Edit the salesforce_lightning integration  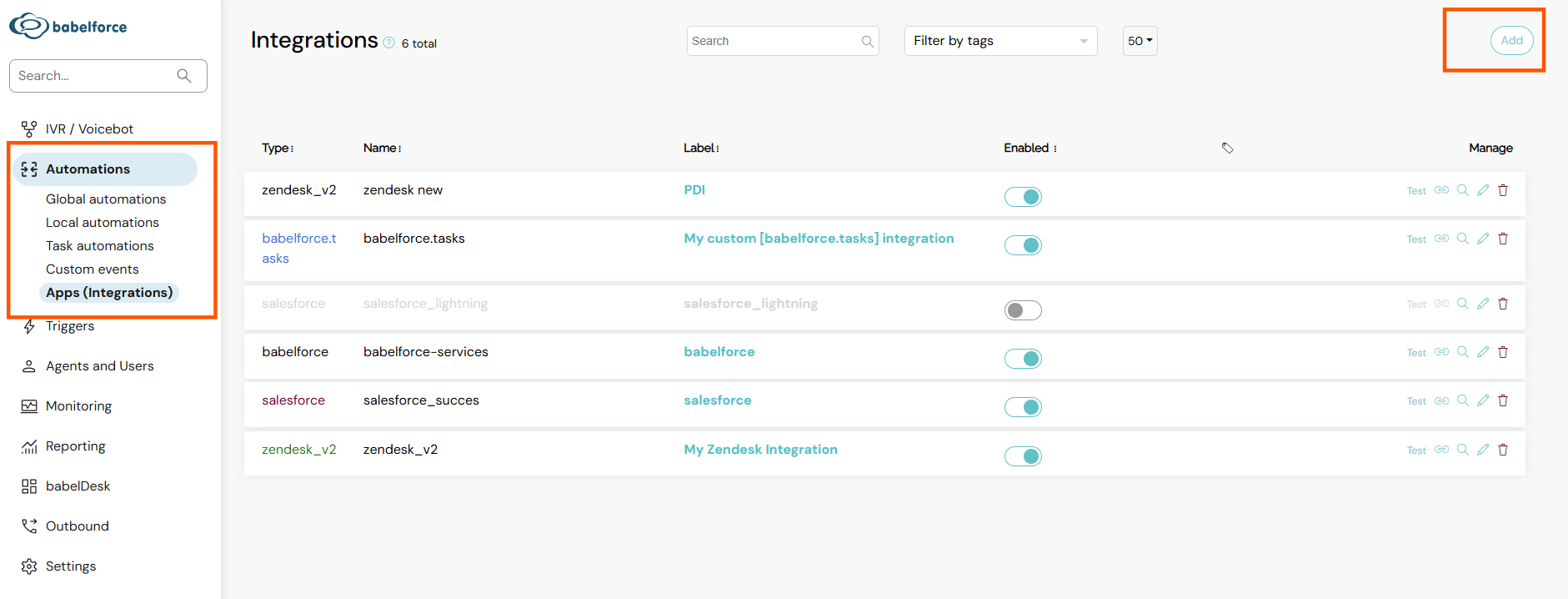click(1483, 304)
